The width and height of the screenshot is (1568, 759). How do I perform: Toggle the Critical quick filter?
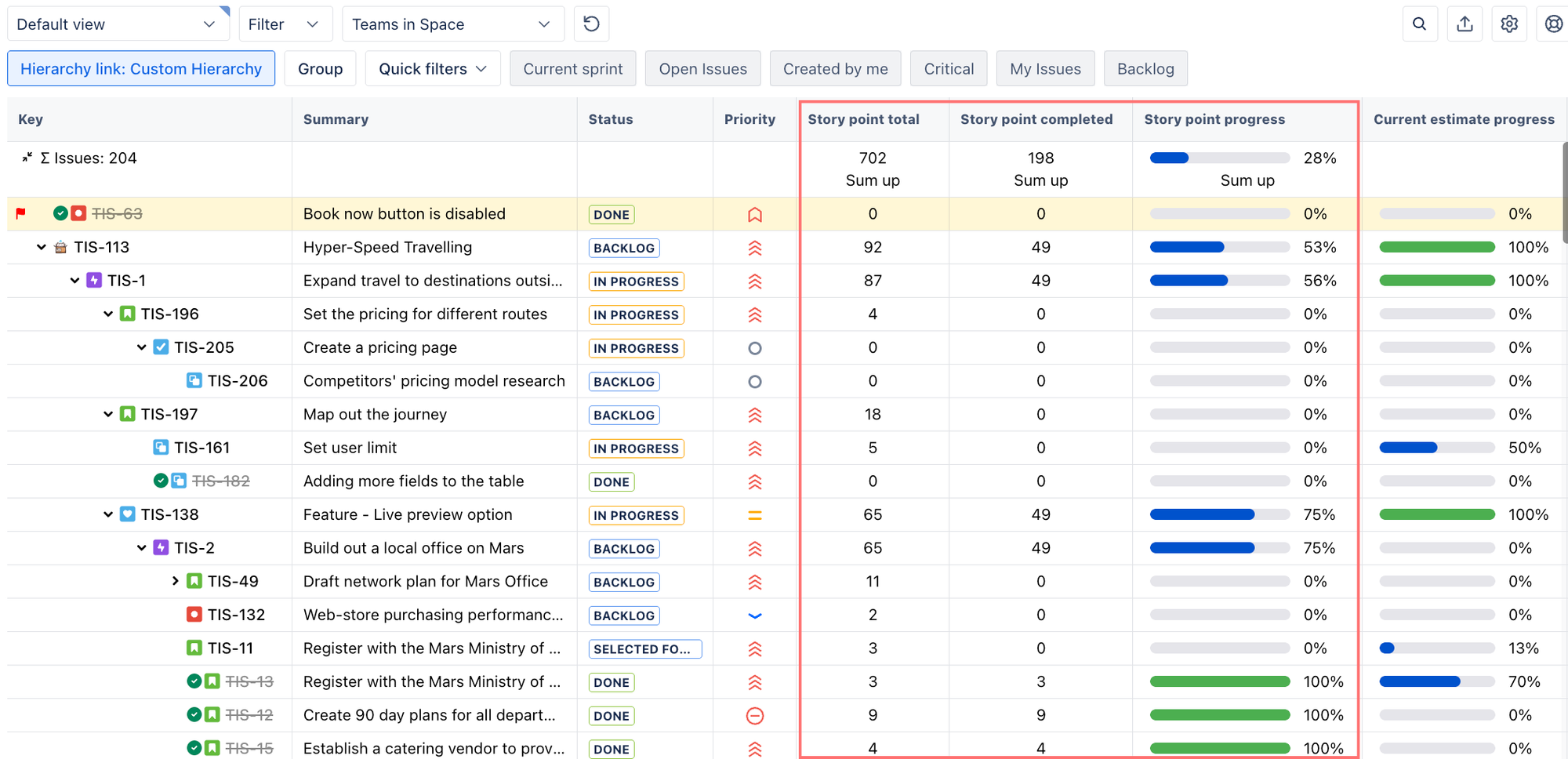[x=949, y=68]
